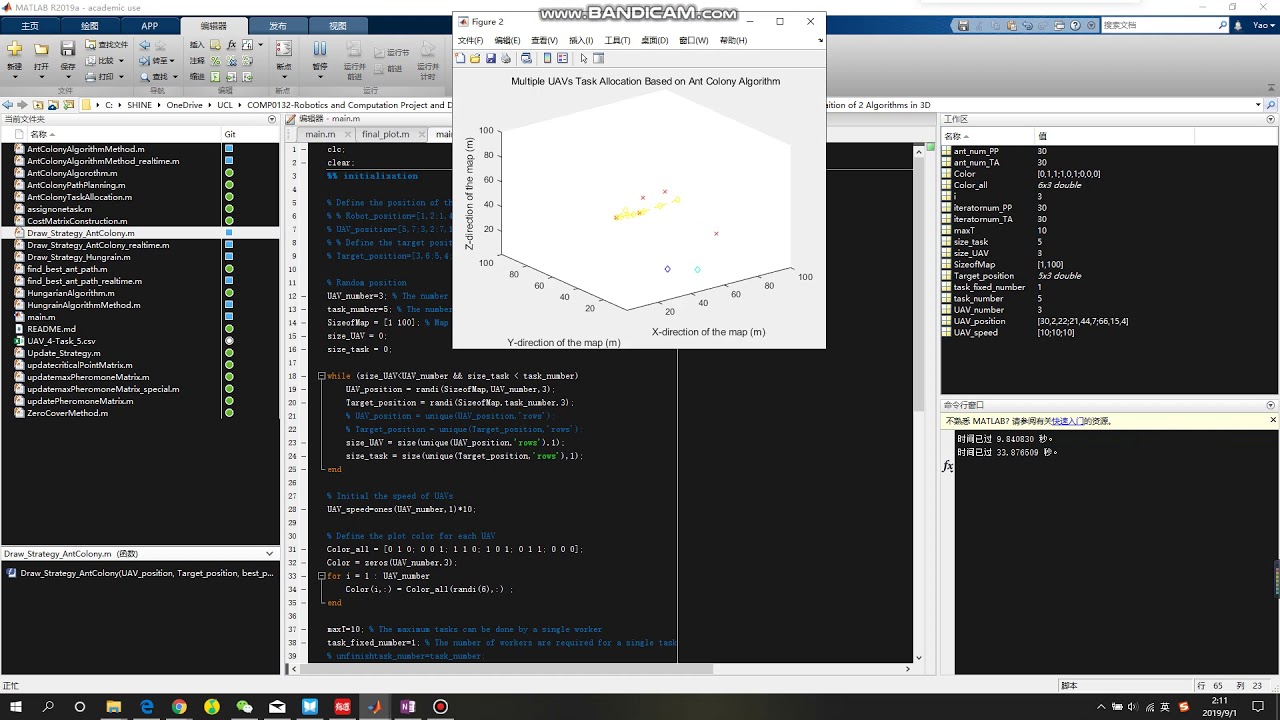The width and height of the screenshot is (1280, 720).
Task: Open 插入(I) menu in Figure 2
Action: click(x=581, y=41)
